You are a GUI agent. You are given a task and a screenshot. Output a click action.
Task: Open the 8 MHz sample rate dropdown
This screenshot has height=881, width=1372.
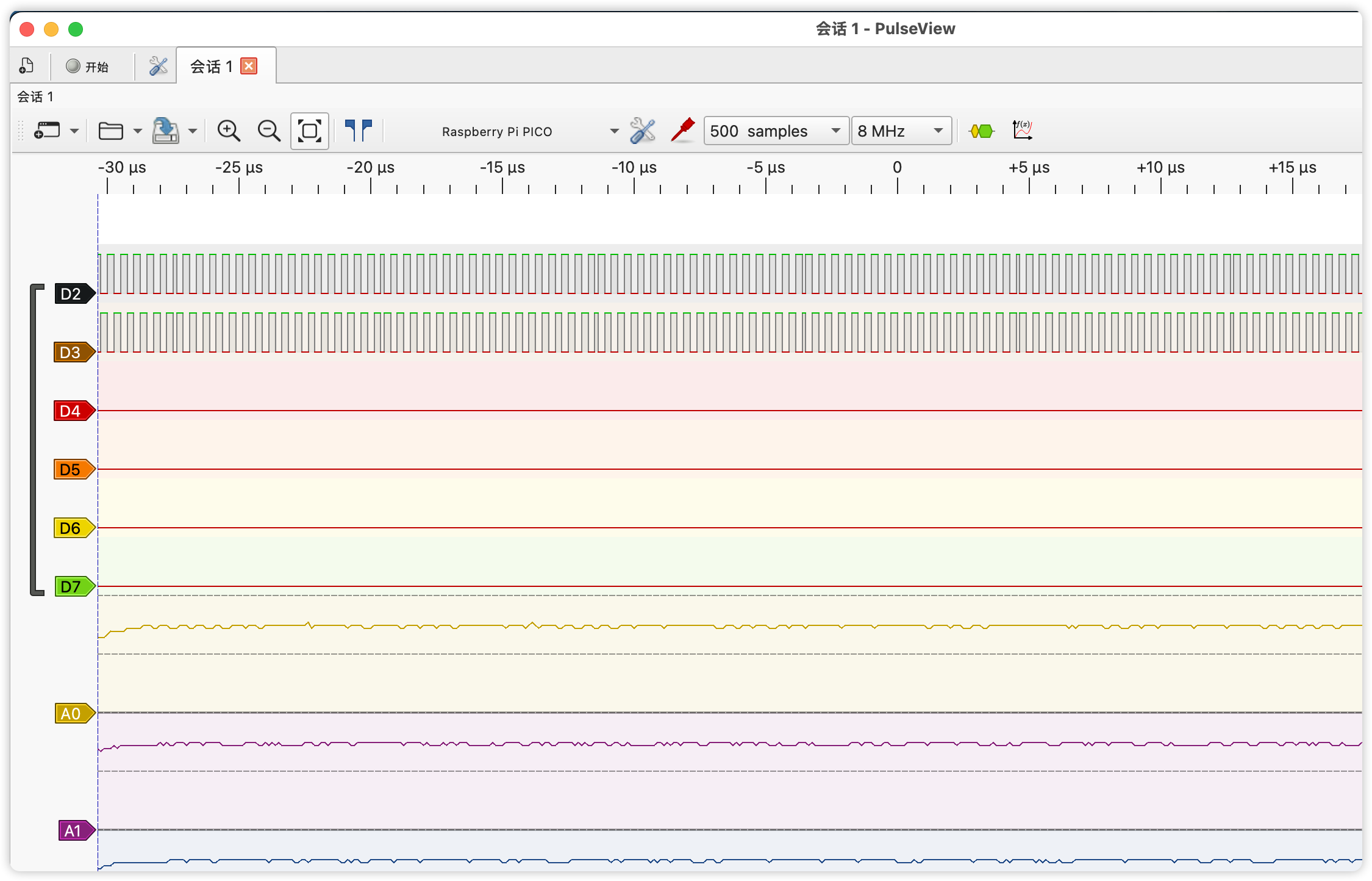(901, 131)
